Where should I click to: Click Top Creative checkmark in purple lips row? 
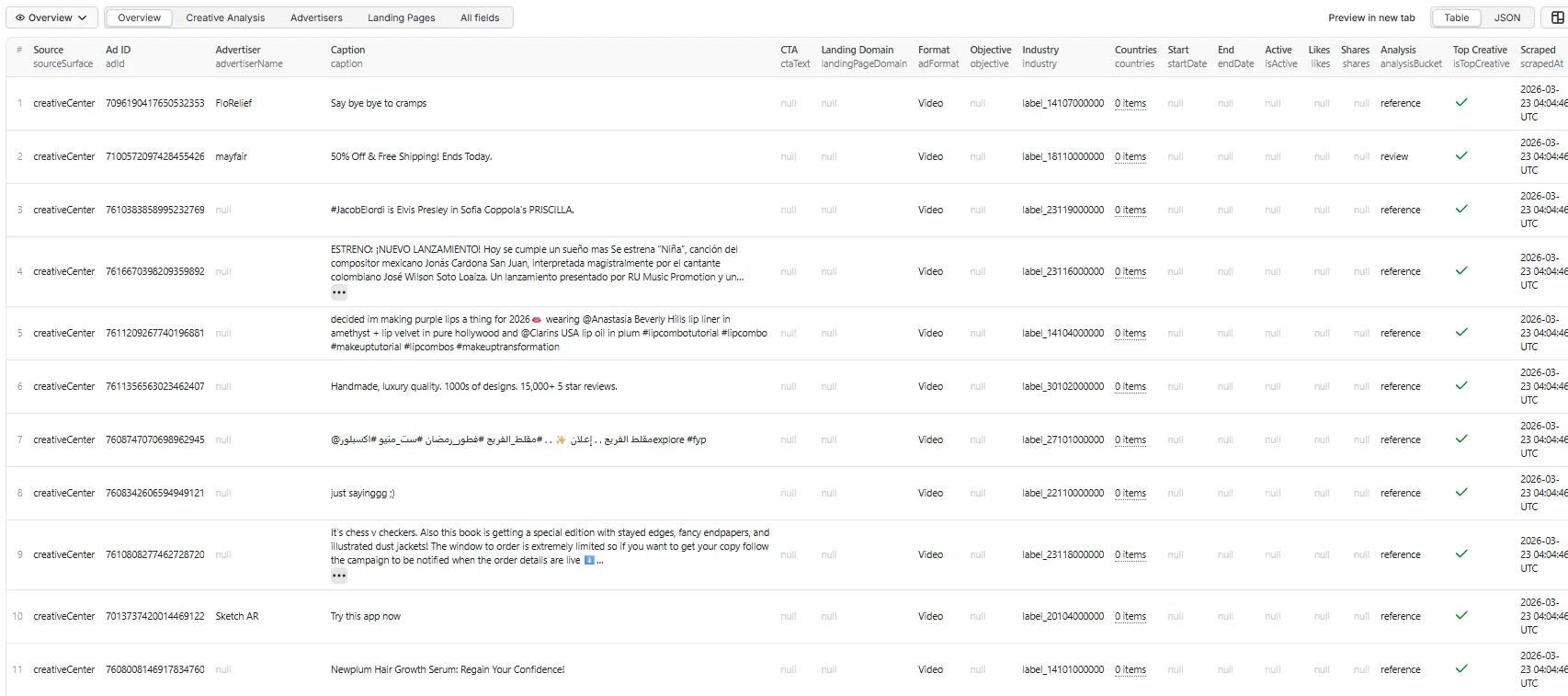point(1461,332)
